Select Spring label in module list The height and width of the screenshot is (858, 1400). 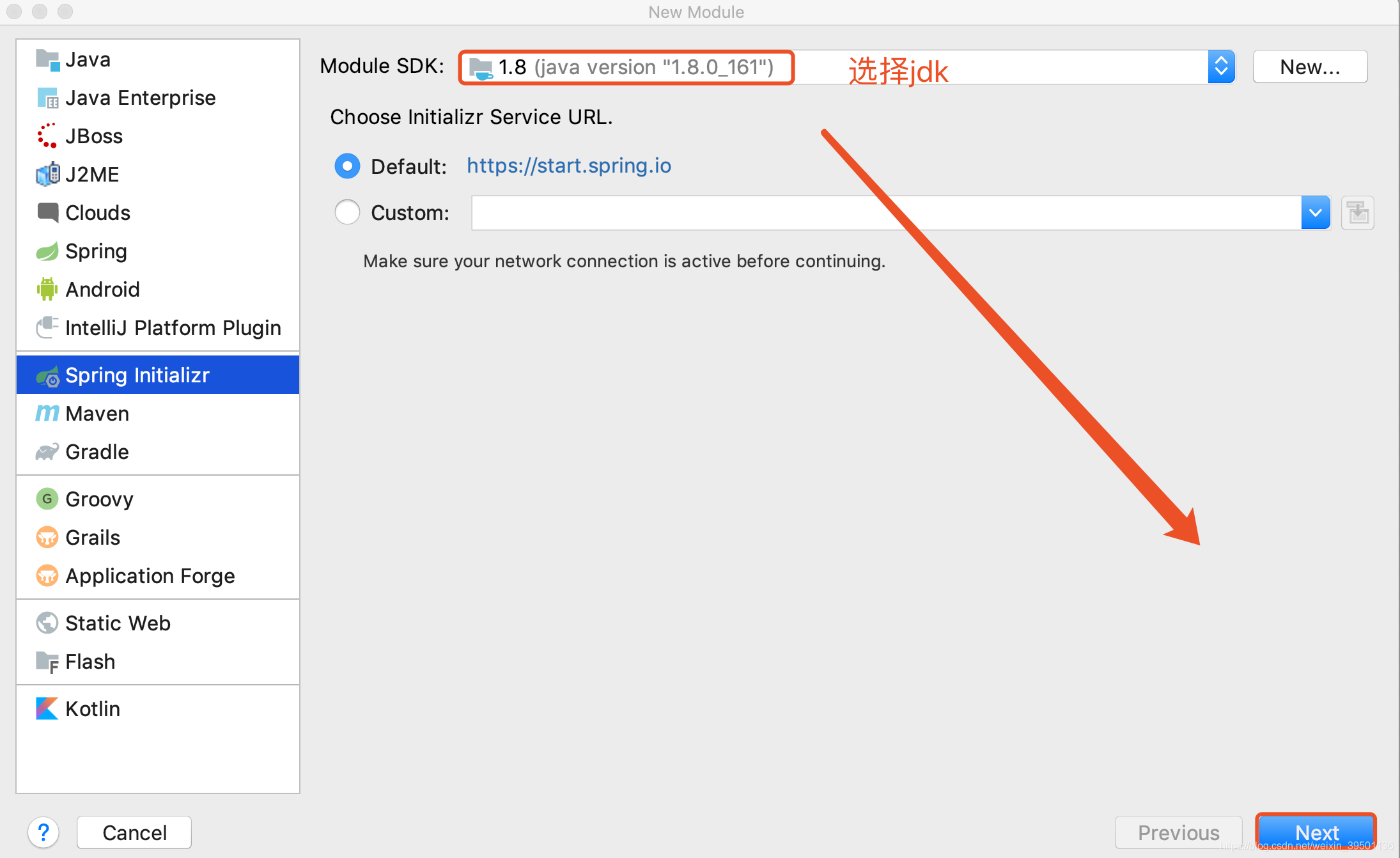coord(96,251)
